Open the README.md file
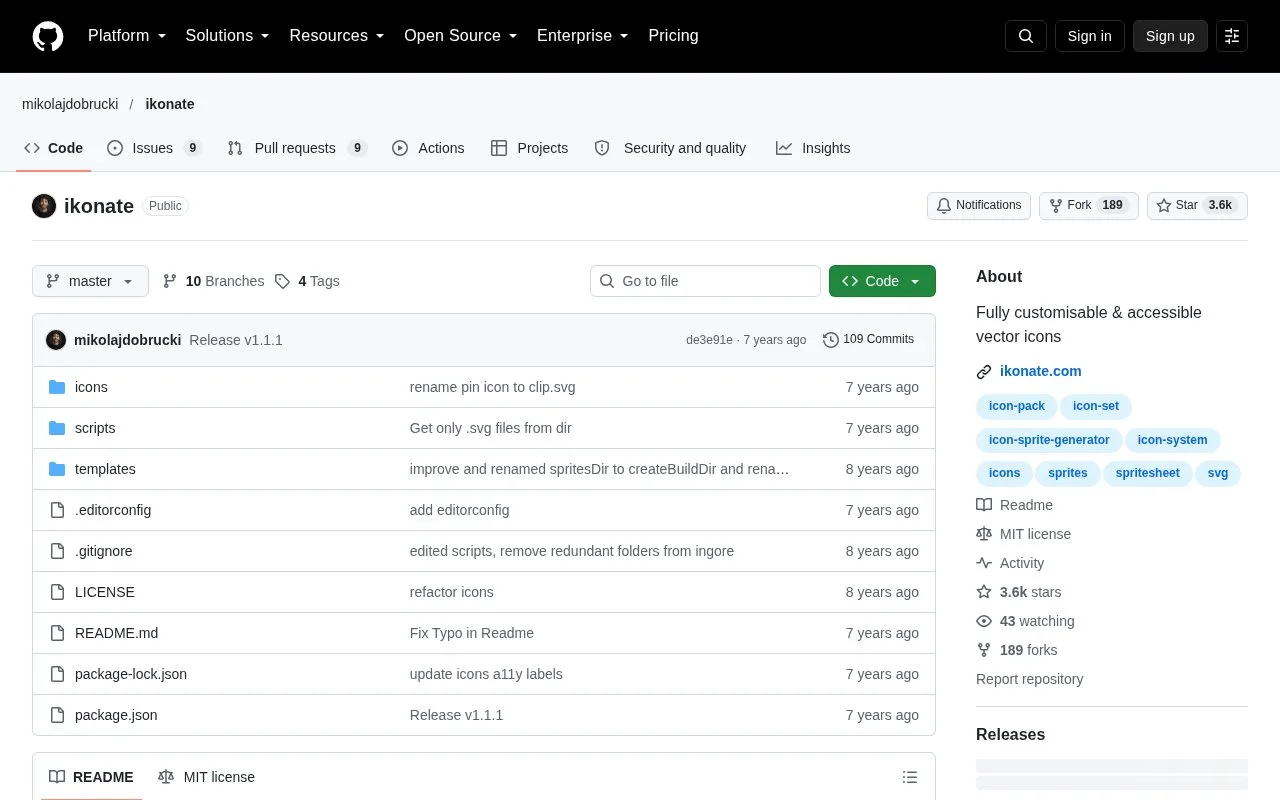This screenshot has height=800, width=1280. pos(116,633)
